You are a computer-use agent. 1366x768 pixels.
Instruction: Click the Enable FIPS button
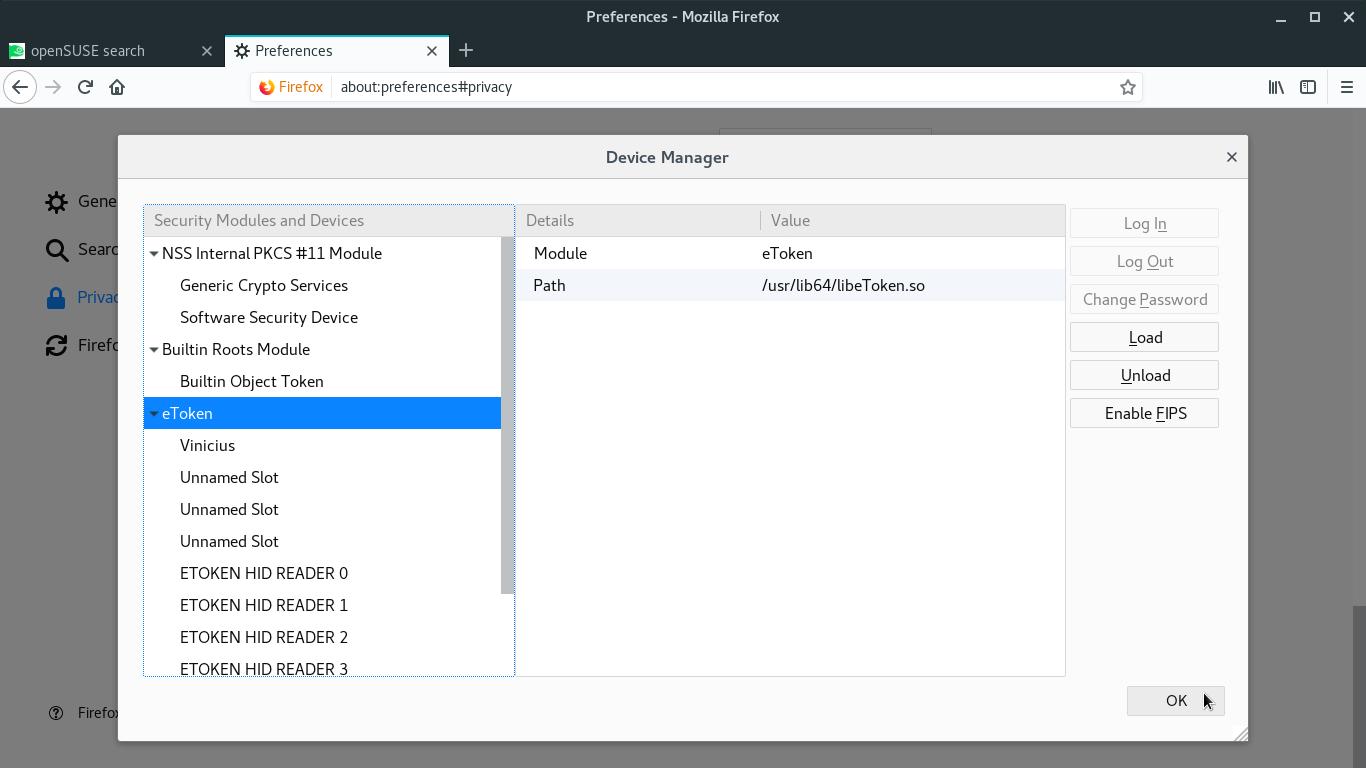click(1144, 414)
